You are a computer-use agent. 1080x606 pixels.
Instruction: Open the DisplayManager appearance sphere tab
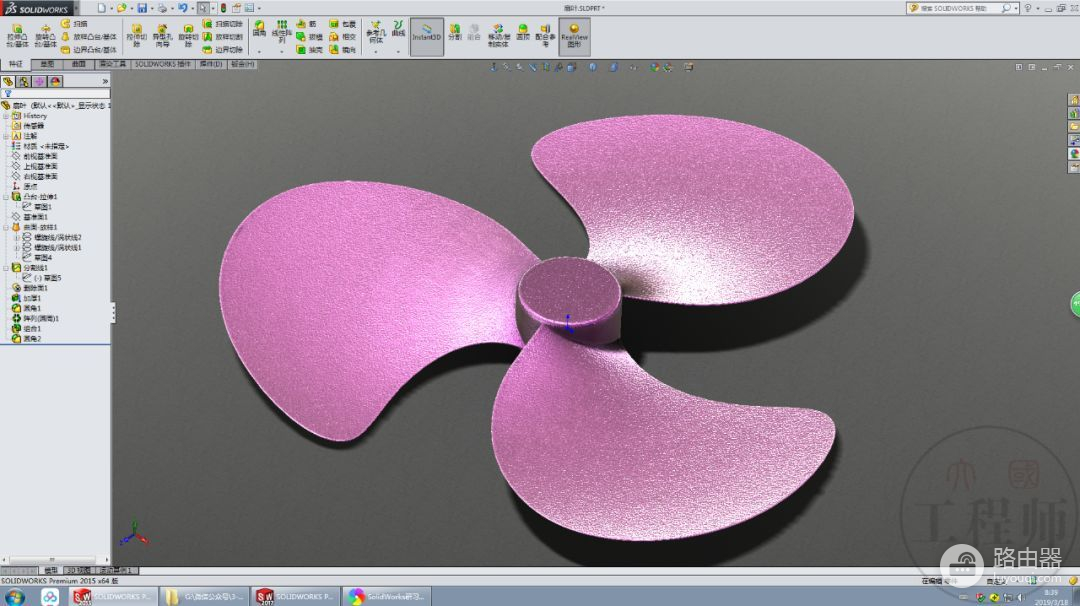pos(55,82)
